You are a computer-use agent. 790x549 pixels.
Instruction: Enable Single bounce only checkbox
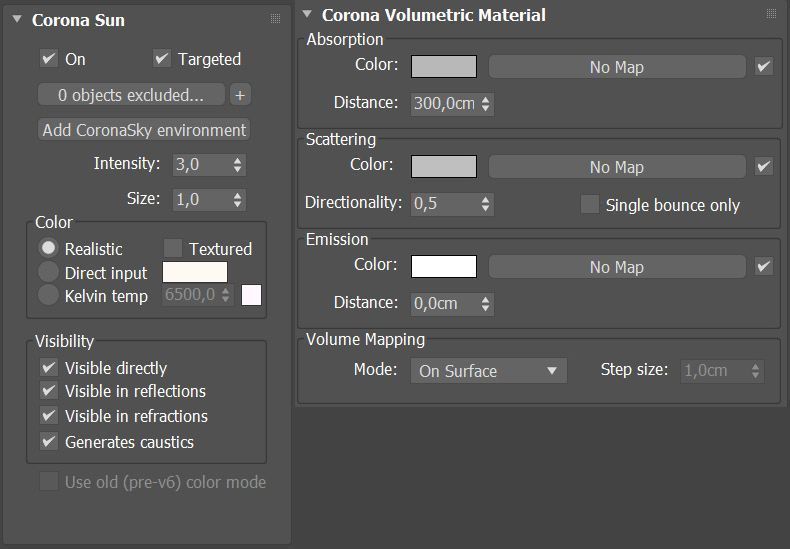tap(590, 204)
